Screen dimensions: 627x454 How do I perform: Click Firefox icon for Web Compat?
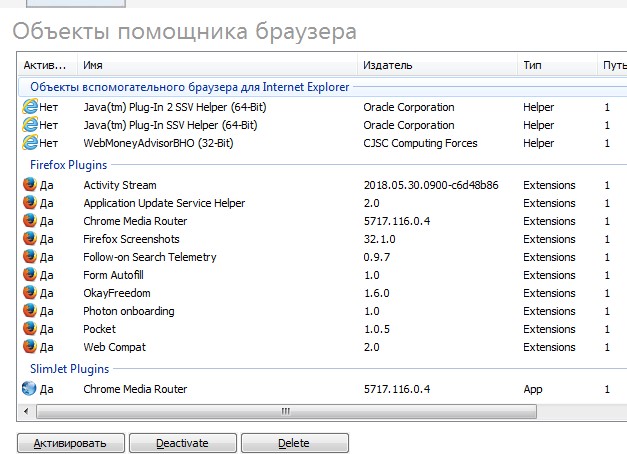coord(30,347)
